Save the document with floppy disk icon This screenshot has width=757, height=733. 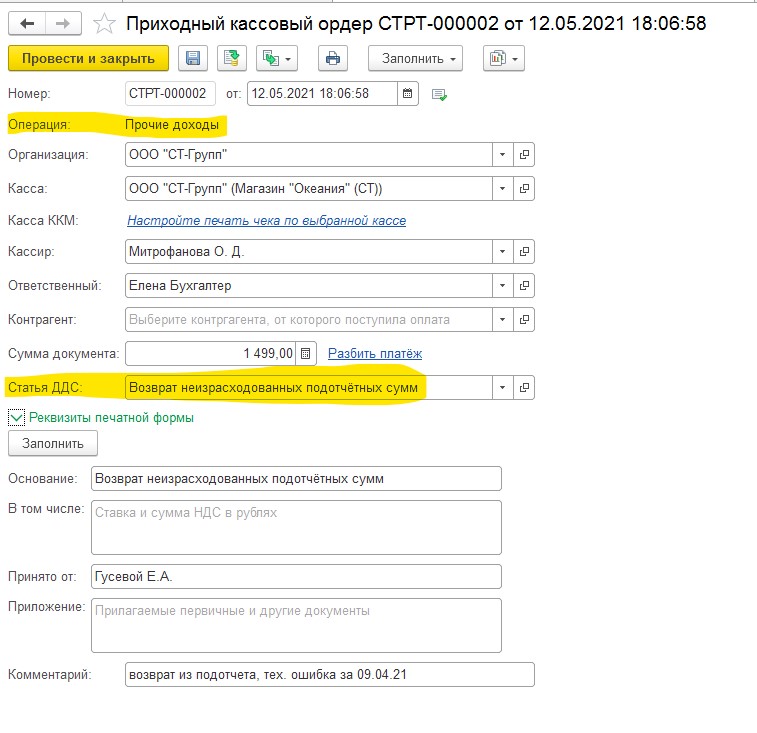193,59
